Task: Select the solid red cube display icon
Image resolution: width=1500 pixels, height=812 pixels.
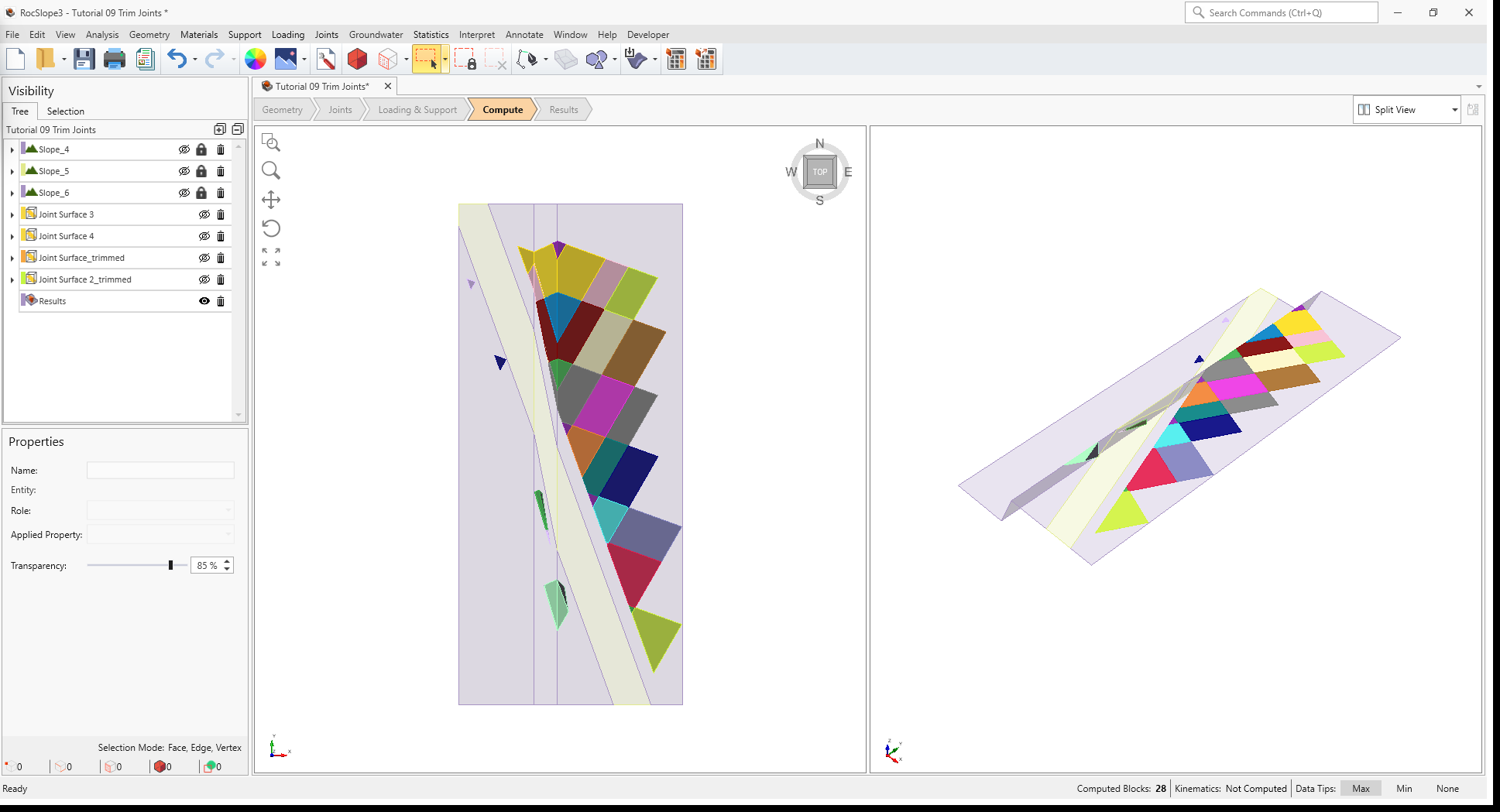Action: (x=357, y=59)
